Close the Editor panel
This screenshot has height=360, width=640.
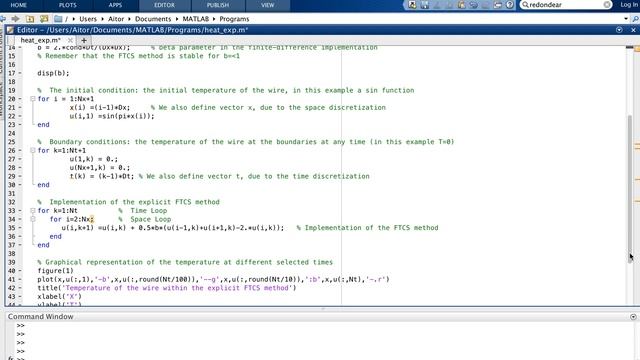[633, 30]
